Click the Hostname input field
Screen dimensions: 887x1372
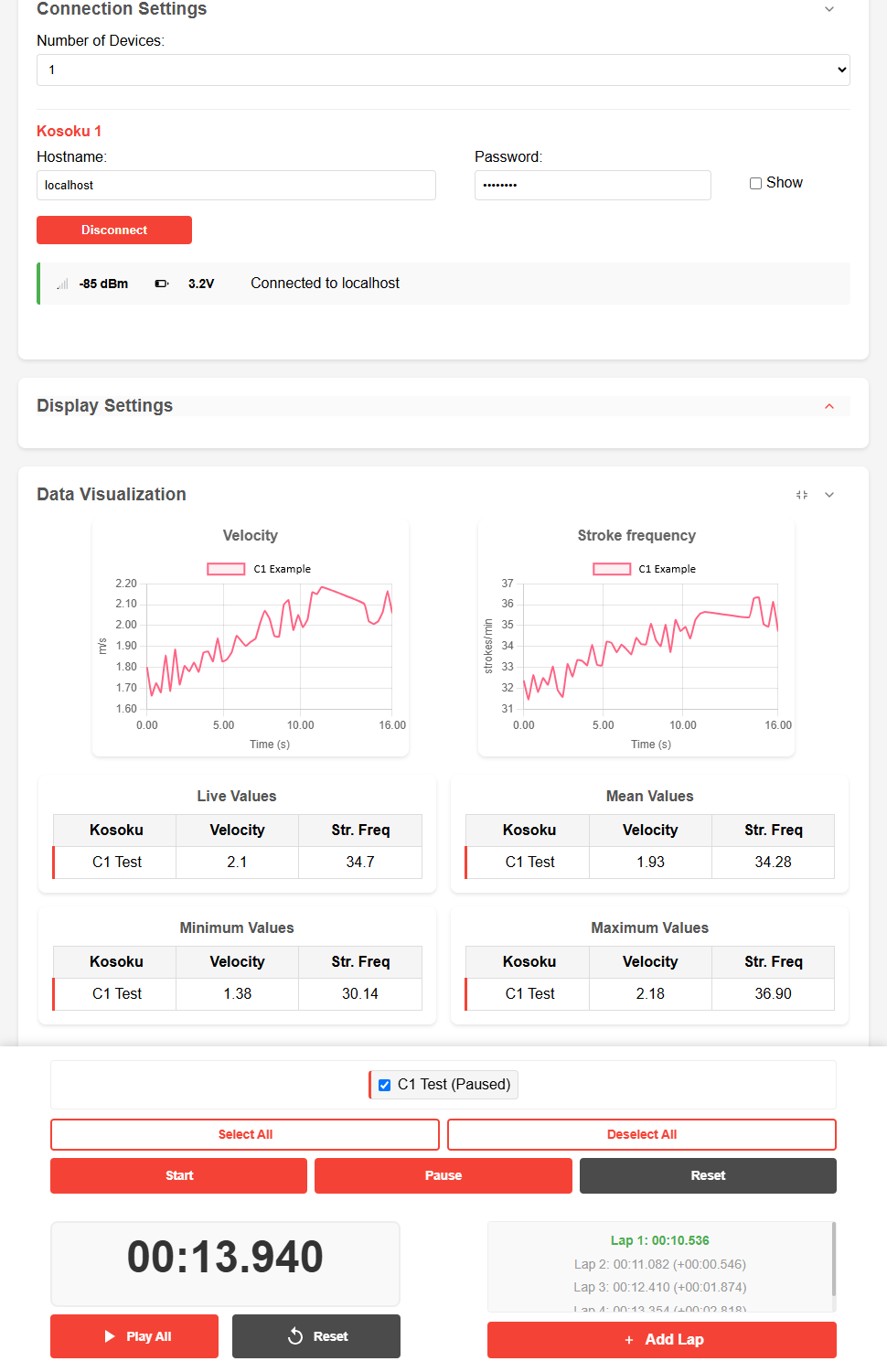236,185
